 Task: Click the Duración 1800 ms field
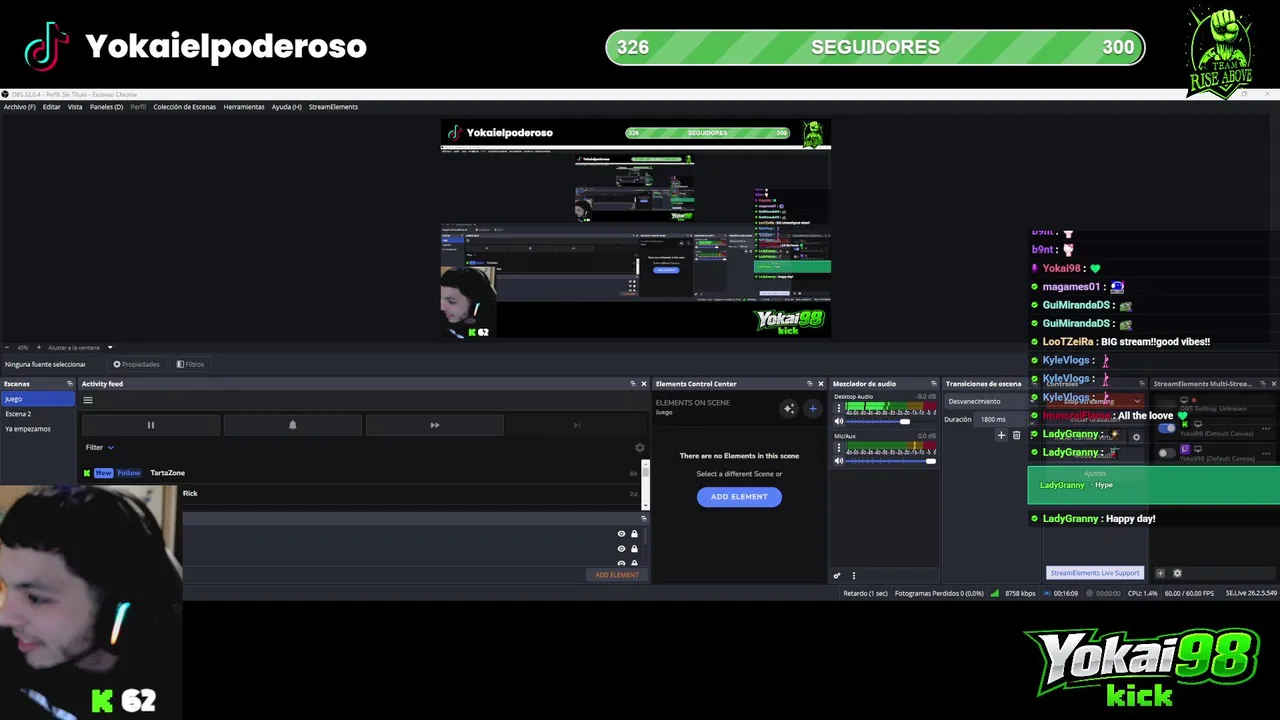click(1003, 420)
